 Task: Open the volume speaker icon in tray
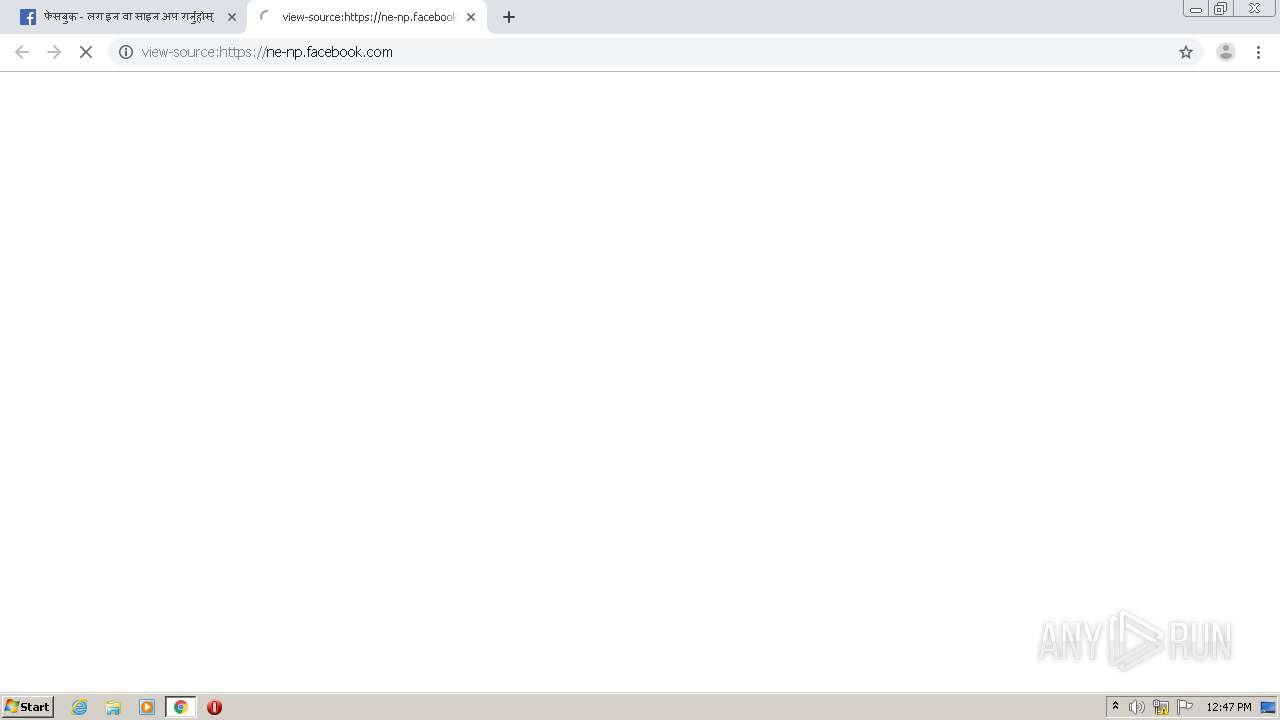pos(1137,707)
